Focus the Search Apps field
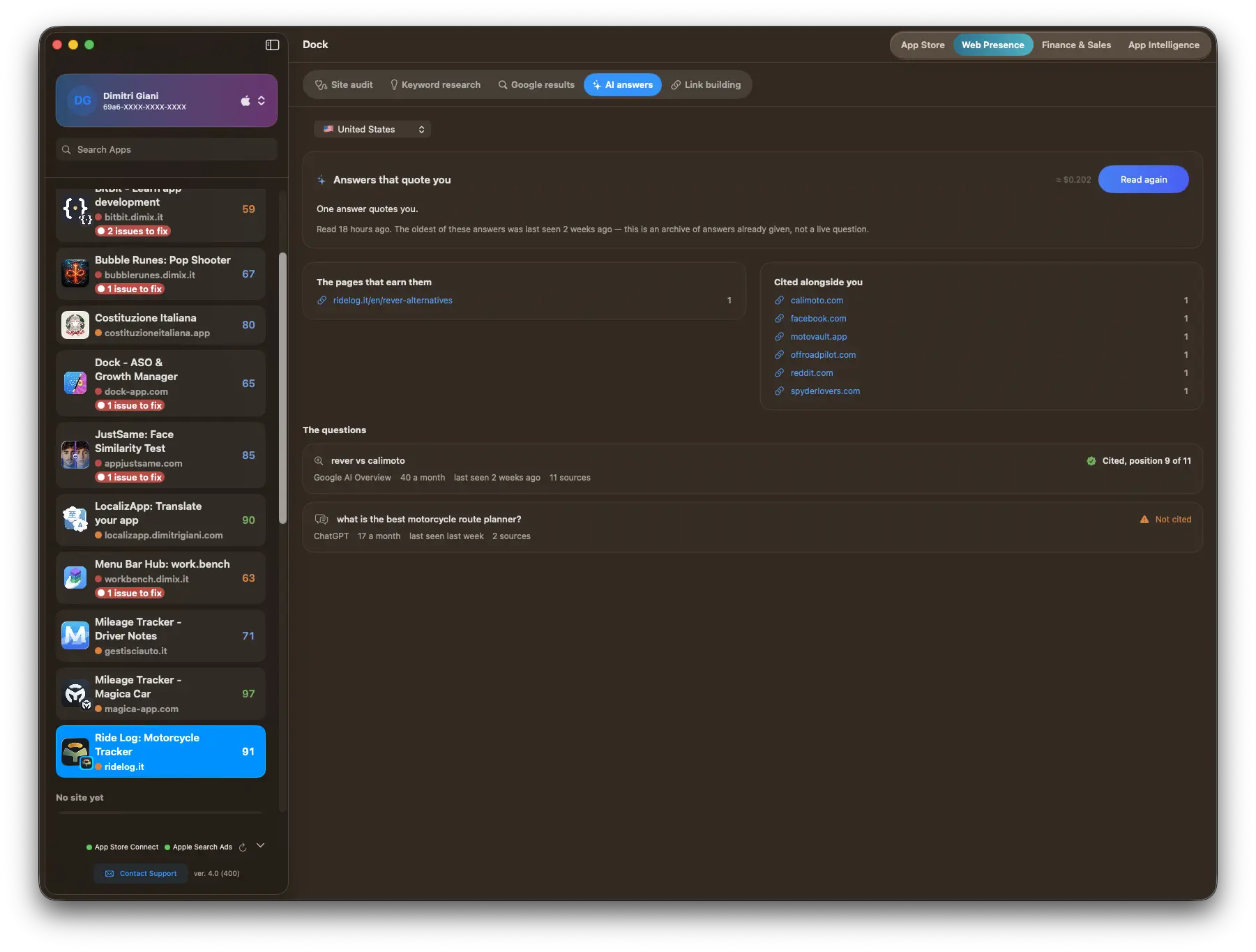The image size is (1256, 952). (167, 149)
